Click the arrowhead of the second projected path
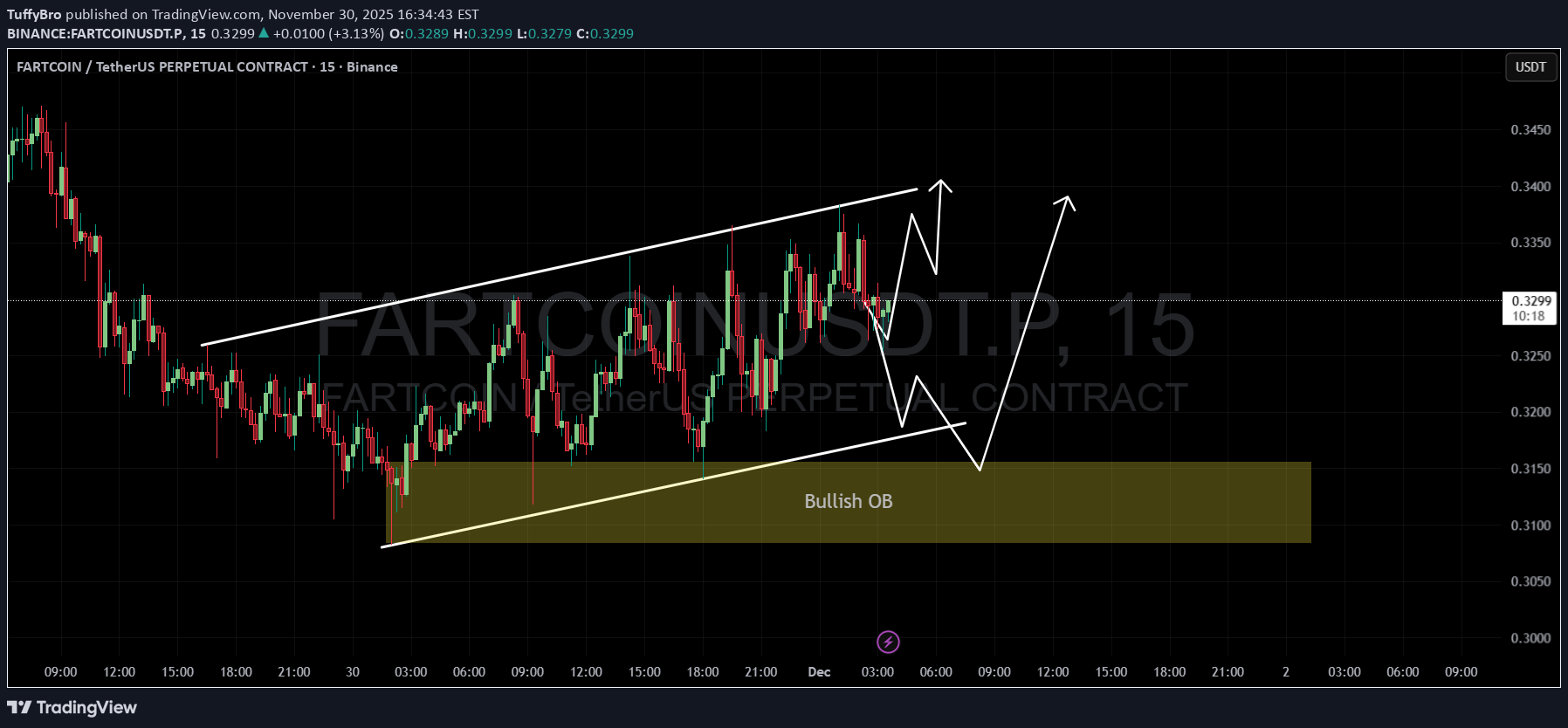1568x728 pixels. (1067, 200)
